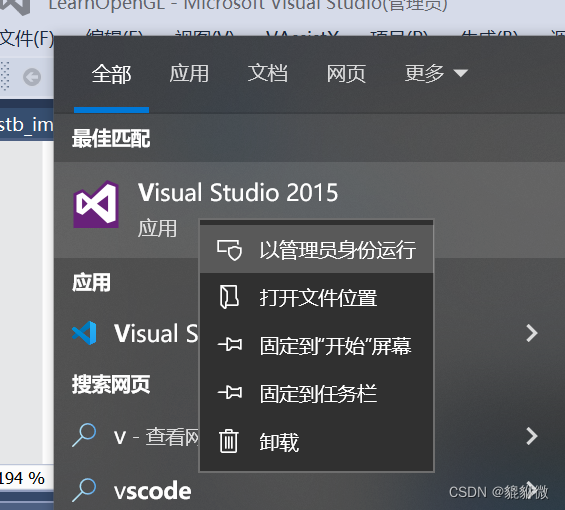565x510 pixels.
Task: Click the back navigation arrow in Visual Studio toolbar
Action: pos(32,77)
